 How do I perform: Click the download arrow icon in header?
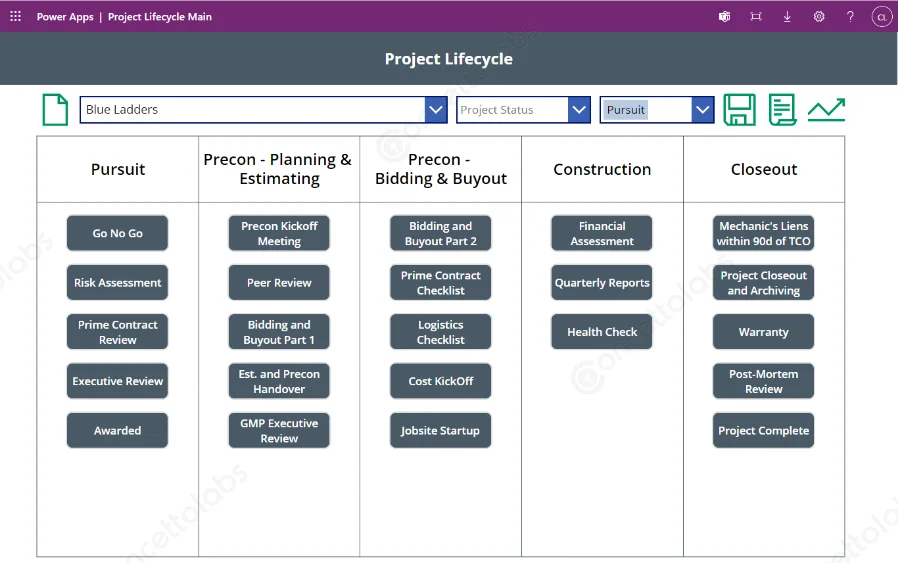tap(787, 17)
